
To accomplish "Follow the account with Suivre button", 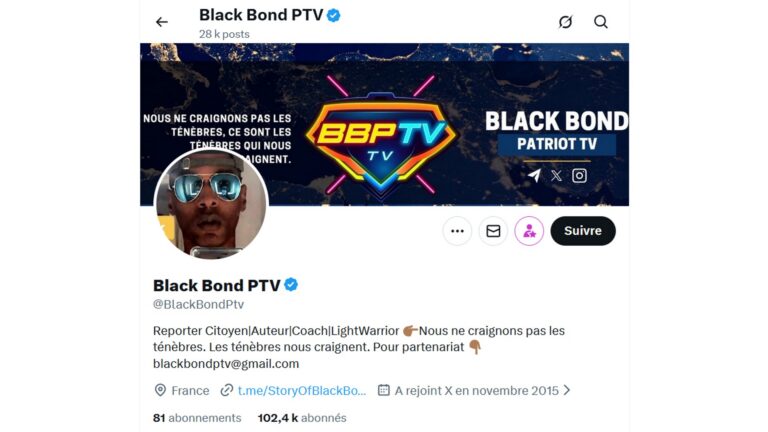I will (583, 231).
